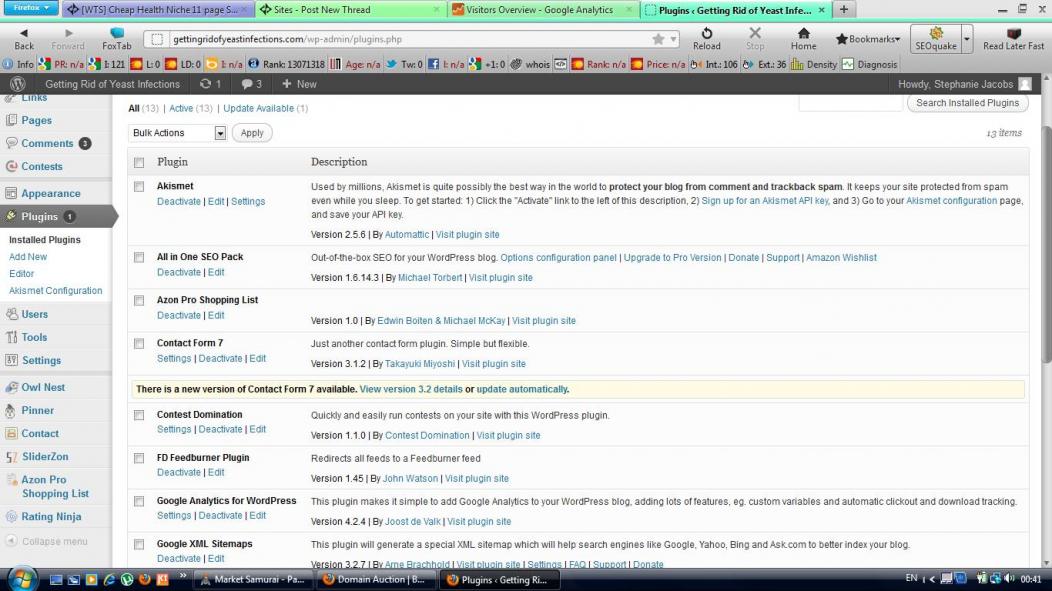The width and height of the screenshot is (1052, 591).
Task: Expand the Firefox application menu
Action: click(x=31, y=8)
